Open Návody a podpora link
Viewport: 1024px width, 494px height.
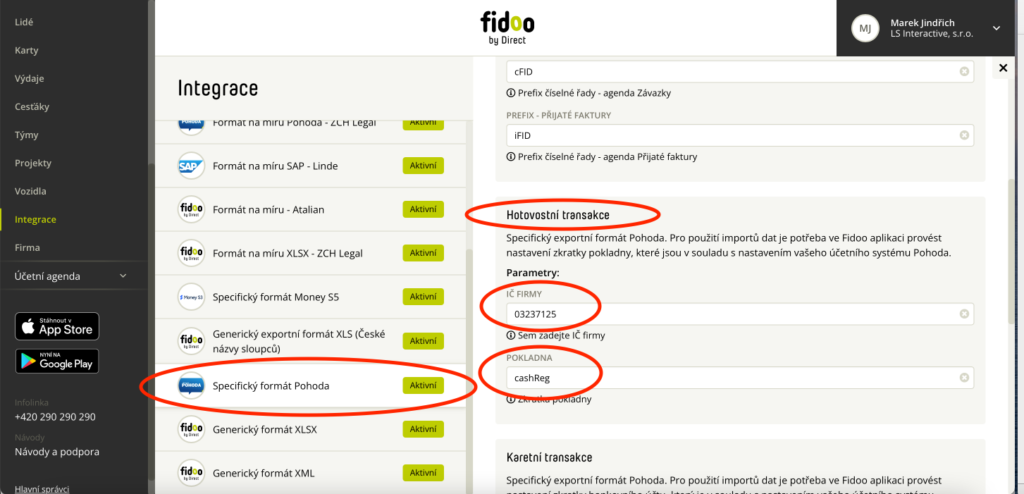(57, 452)
